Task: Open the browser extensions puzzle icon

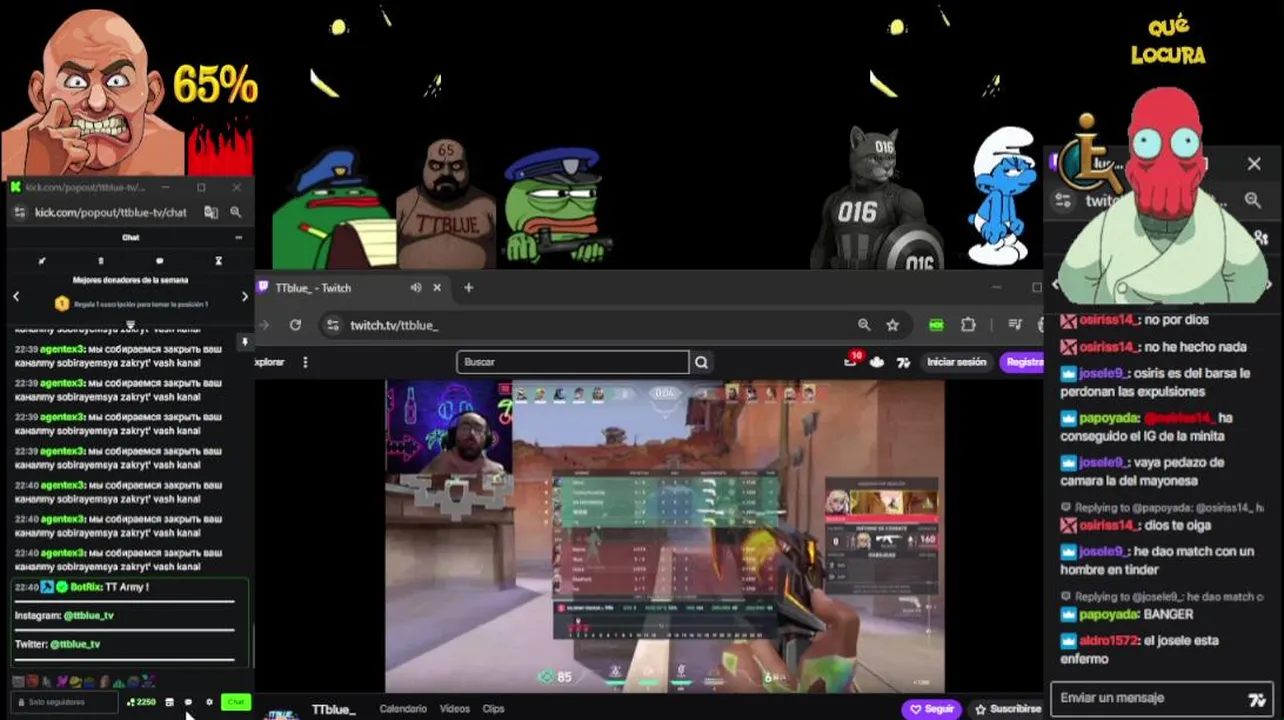Action: click(968, 325)
